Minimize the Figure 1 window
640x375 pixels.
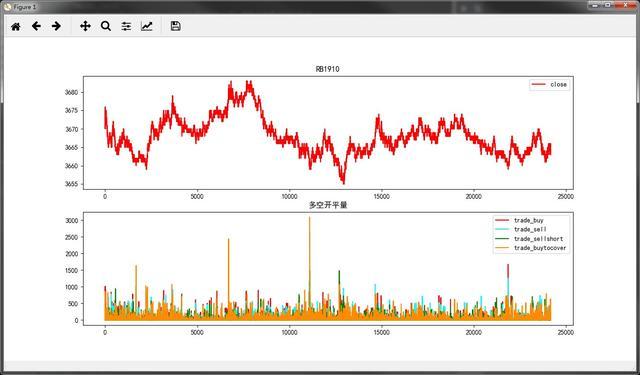coord(596,5)
